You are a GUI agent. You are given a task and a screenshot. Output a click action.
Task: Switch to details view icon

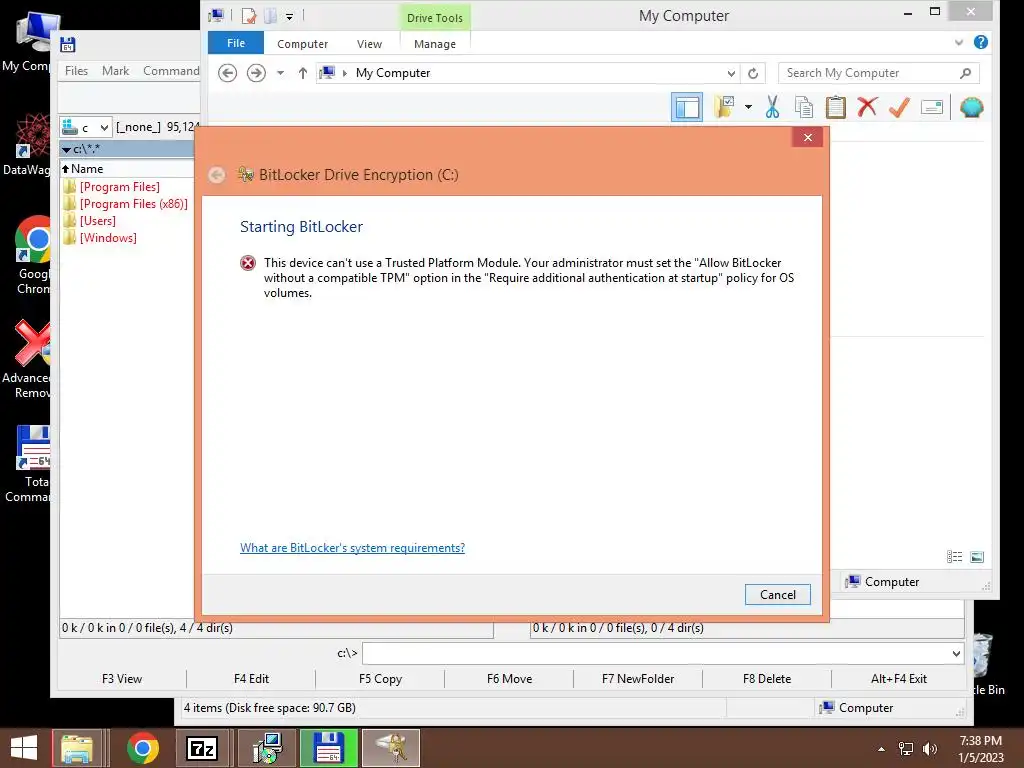(954, 556)
